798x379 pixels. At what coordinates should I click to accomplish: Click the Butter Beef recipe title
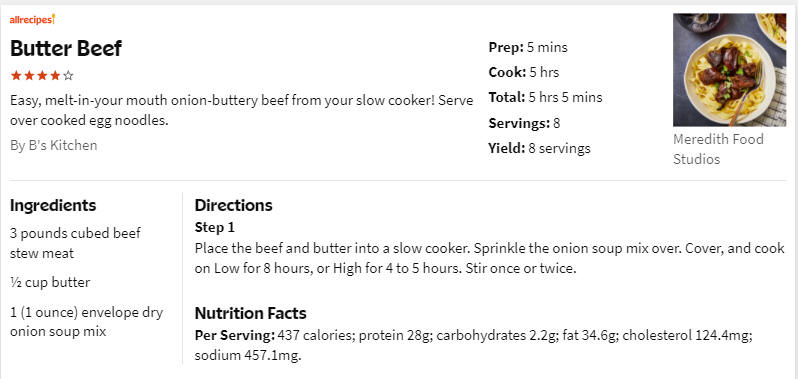click(x=66, y=48)
